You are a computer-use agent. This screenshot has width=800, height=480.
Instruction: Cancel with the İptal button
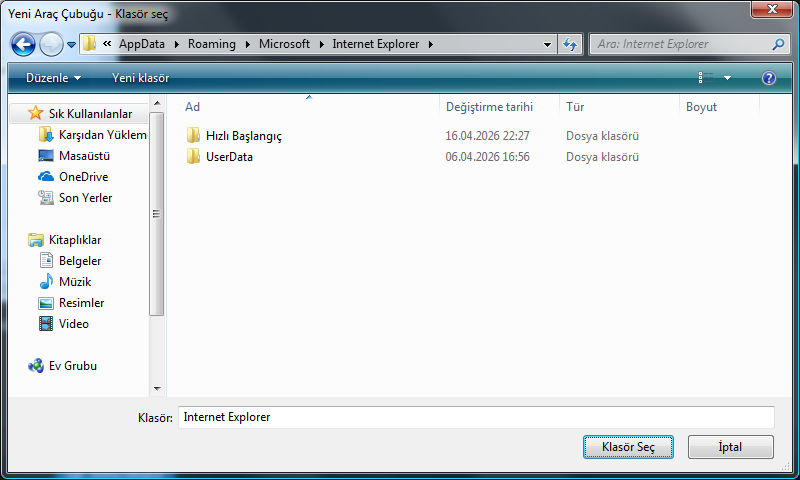click(730, 447)
